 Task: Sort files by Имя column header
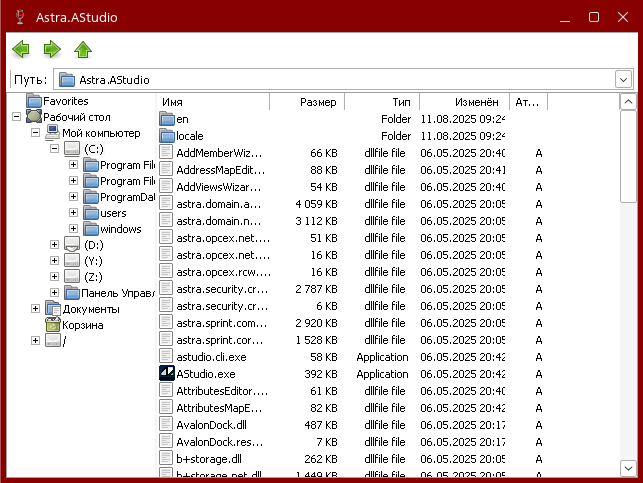pyautogui.click(x=212, y=102)
